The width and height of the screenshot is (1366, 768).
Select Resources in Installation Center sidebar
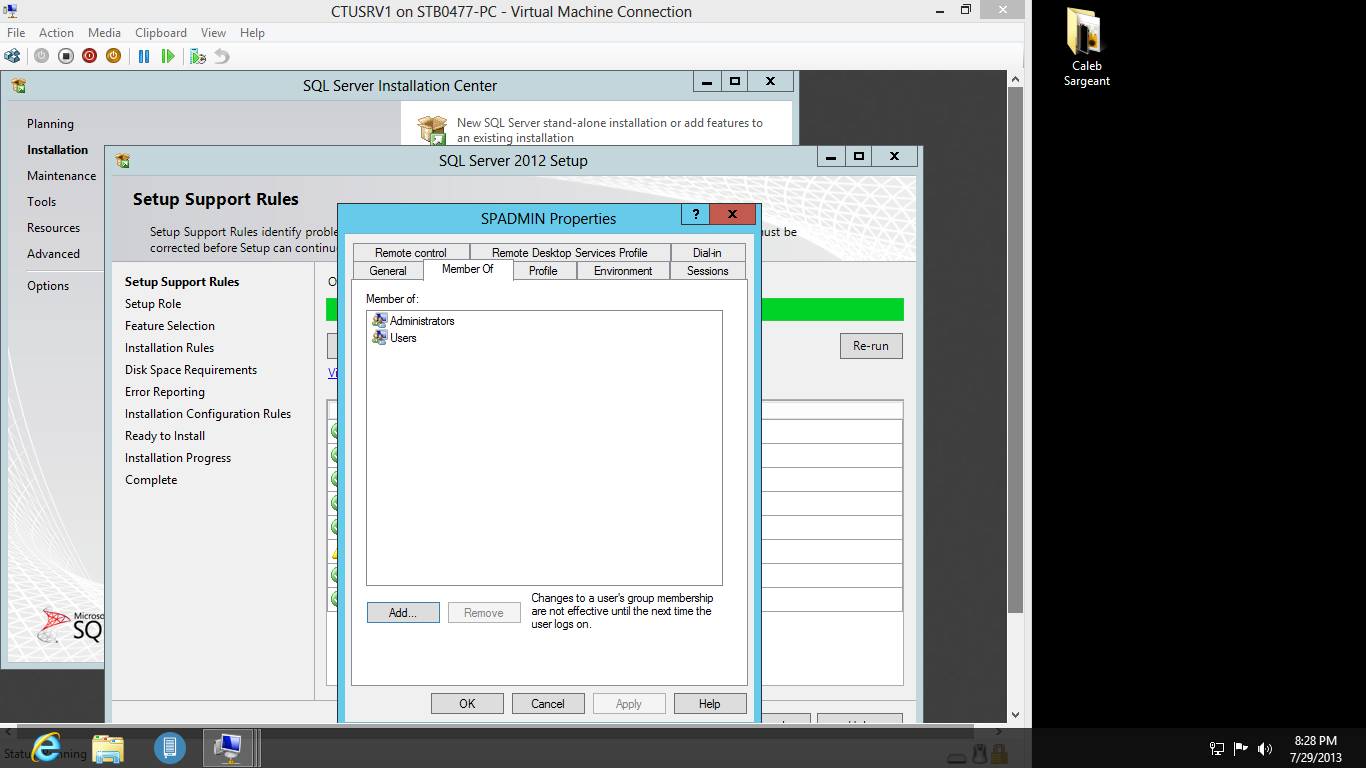54,228
